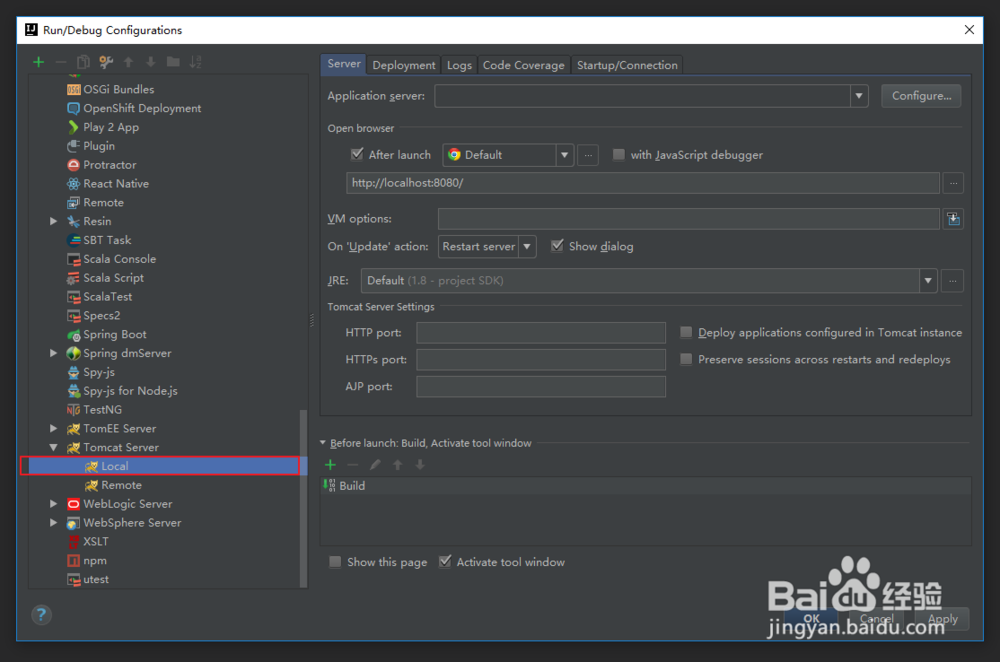Collapse the Before launch section

[323, 443]
